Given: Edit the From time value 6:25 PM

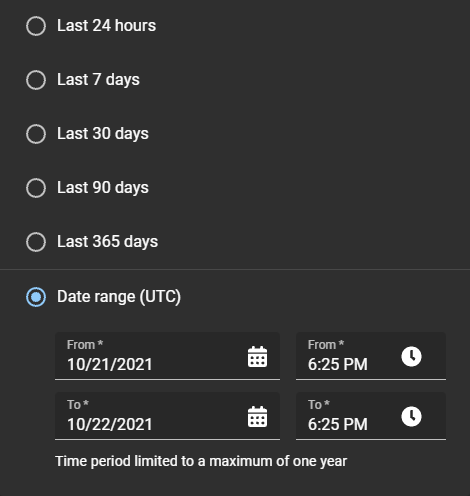Looking at the screenshot, I should click(x=371, y=356).
